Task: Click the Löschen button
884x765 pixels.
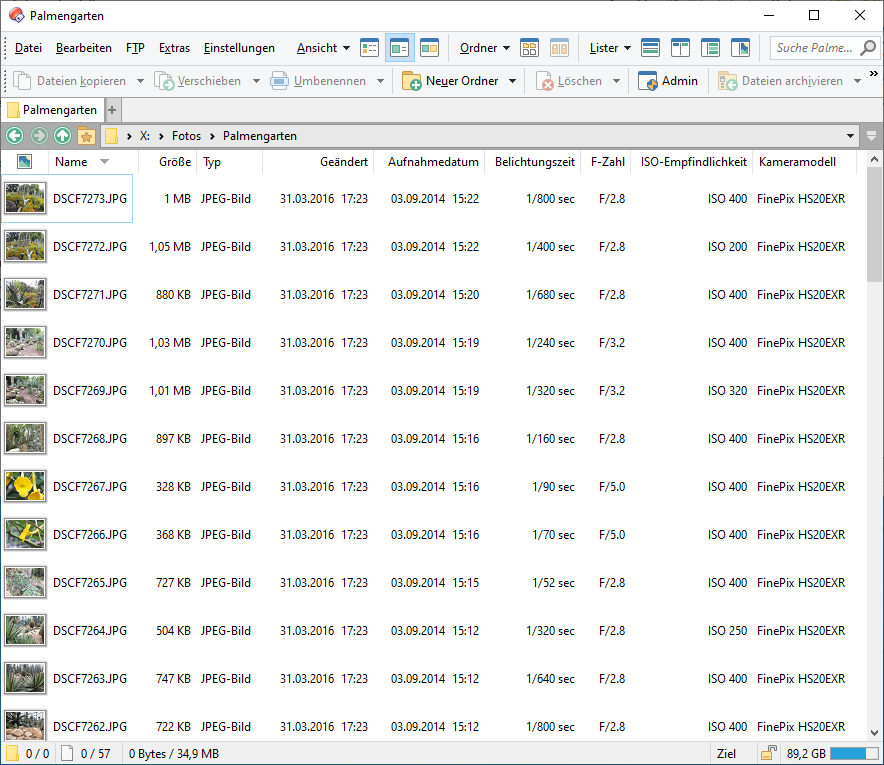Action: [x=569, y=81]
